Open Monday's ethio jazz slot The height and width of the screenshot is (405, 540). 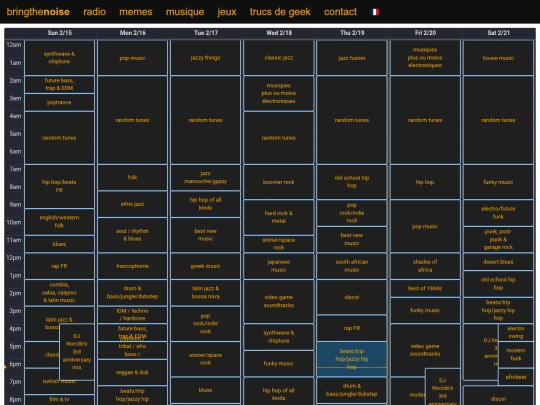(x=132, y=204)
